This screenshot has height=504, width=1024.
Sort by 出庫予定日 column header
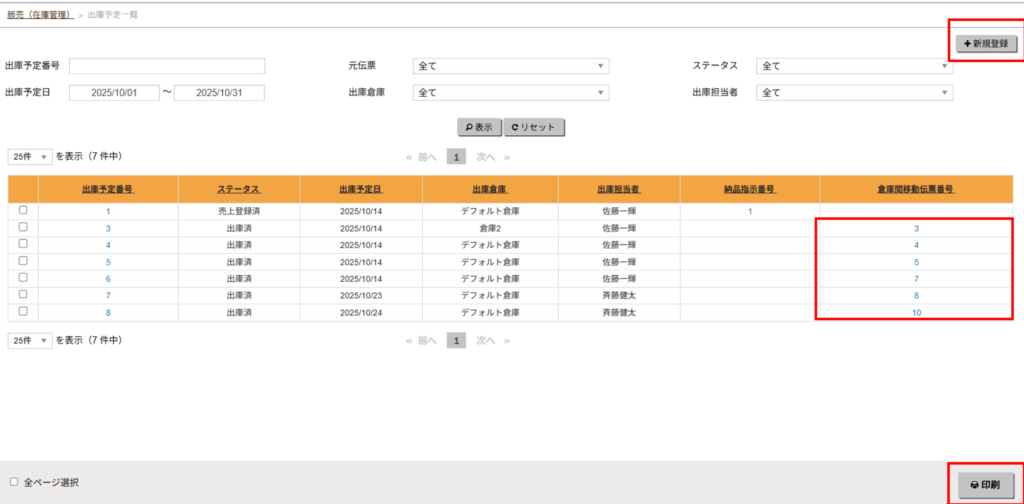tap(360, 189)
